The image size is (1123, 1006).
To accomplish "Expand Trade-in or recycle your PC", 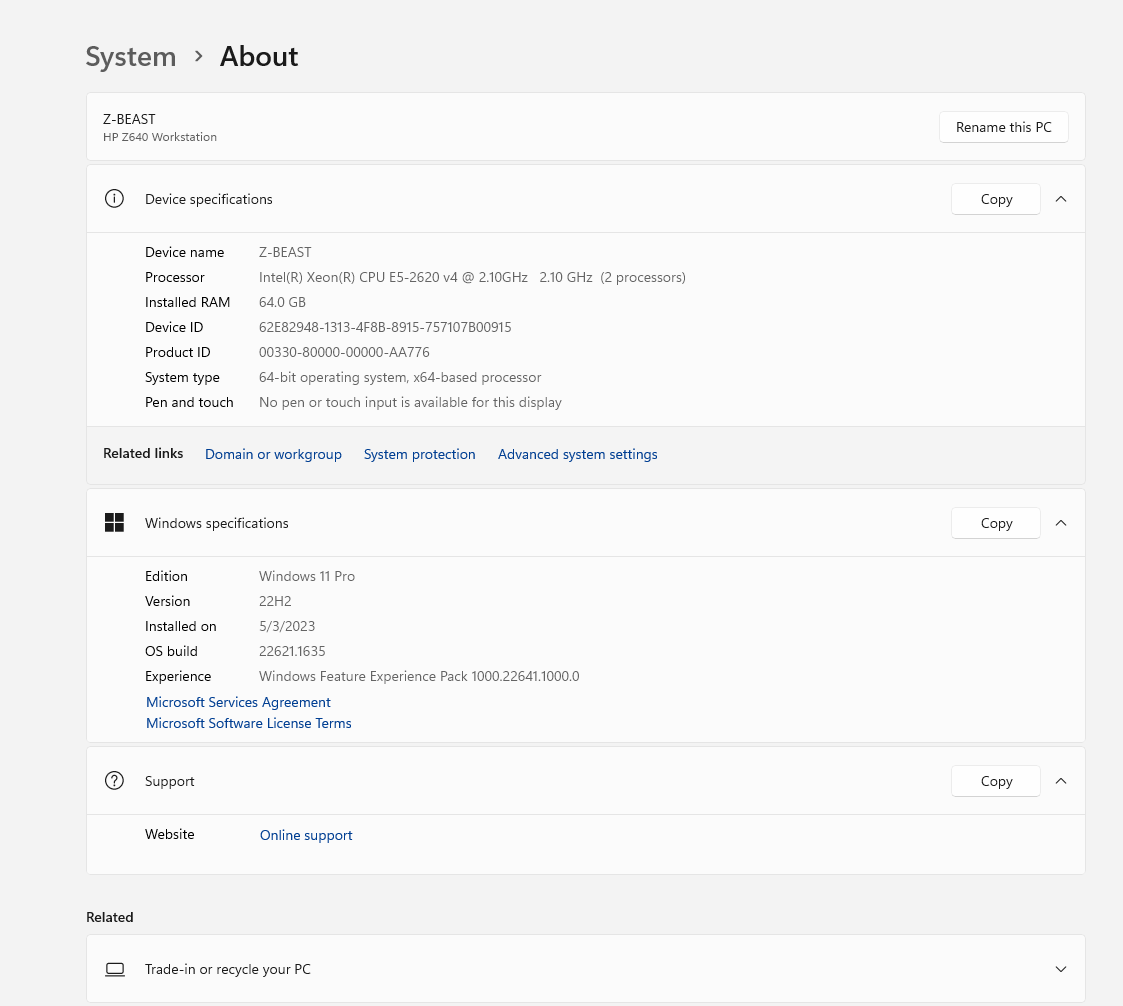I will click(1061, 969).
